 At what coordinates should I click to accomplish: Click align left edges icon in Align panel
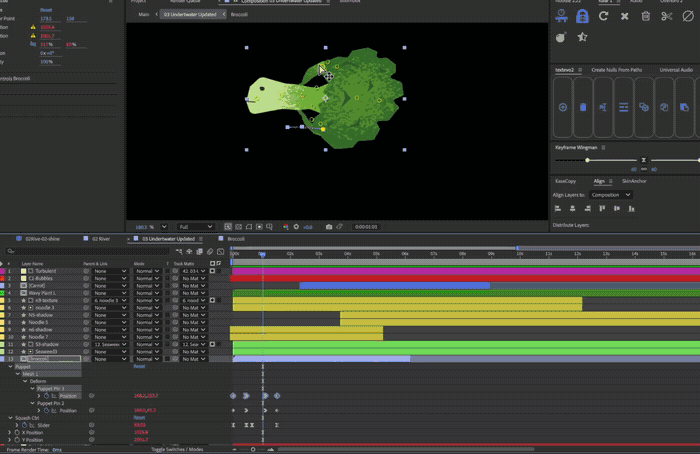[558, 208]
